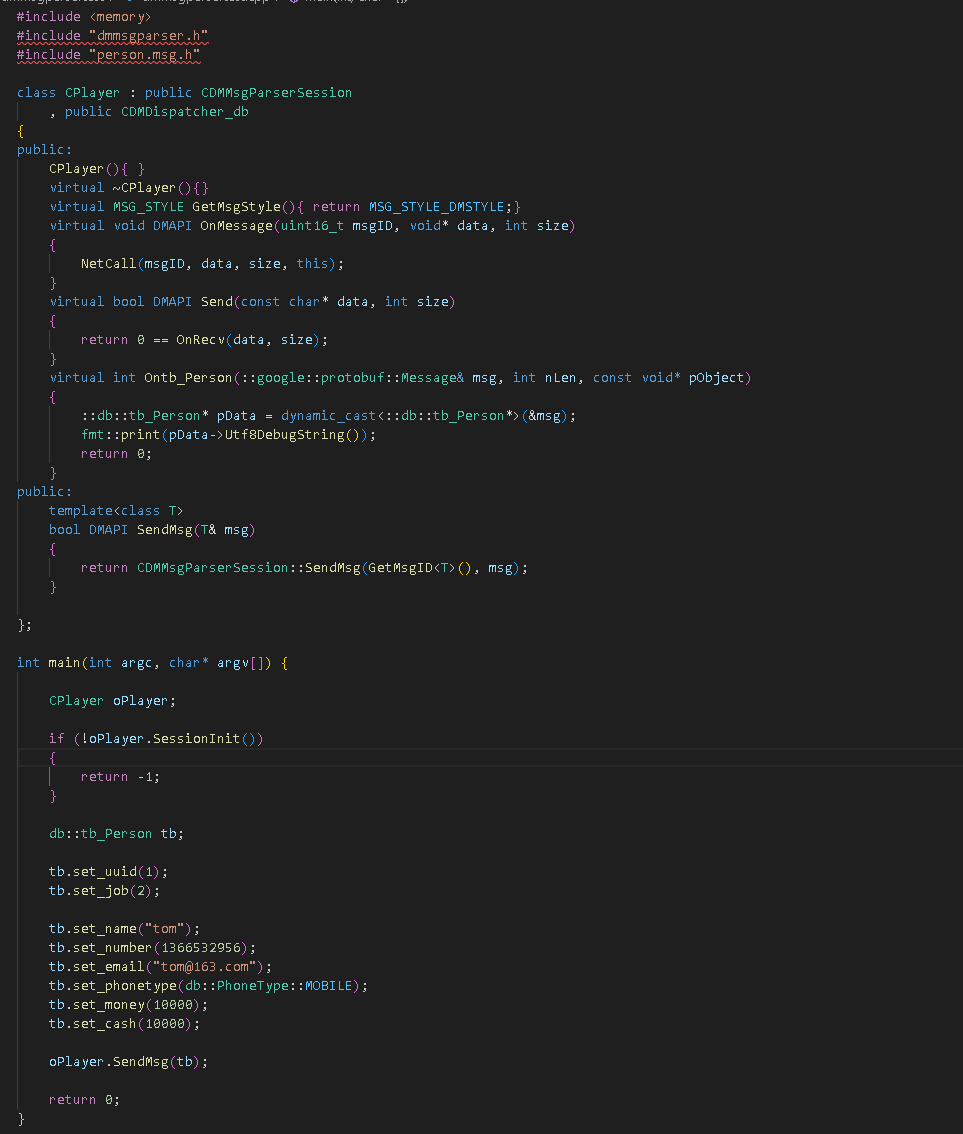Click CDMMsgParserSession in the return statement
963x1134 pixels.
[x=213, y=568]
